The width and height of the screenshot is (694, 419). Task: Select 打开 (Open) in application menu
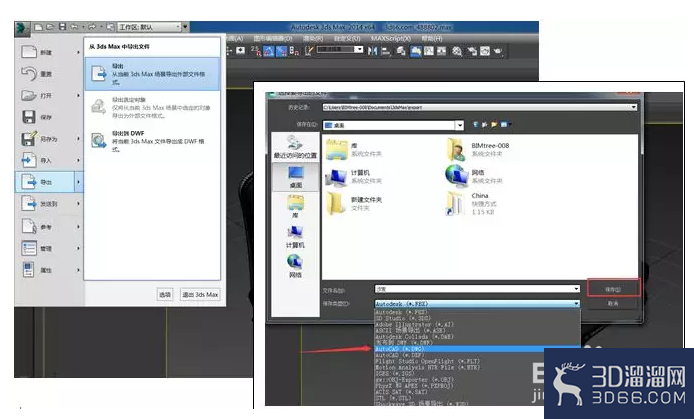tap(48, 95)
